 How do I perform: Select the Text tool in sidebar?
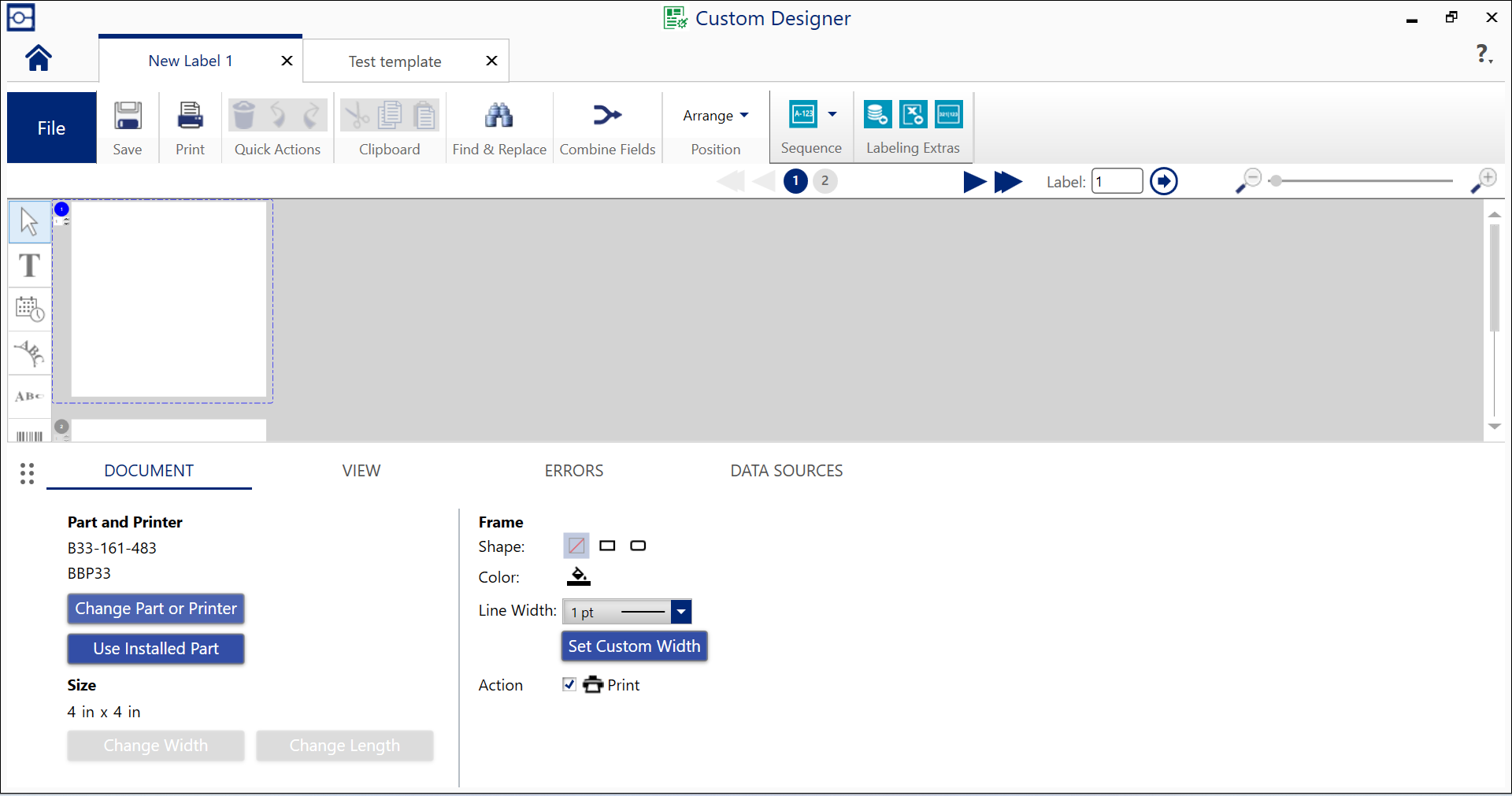(29, 265)
